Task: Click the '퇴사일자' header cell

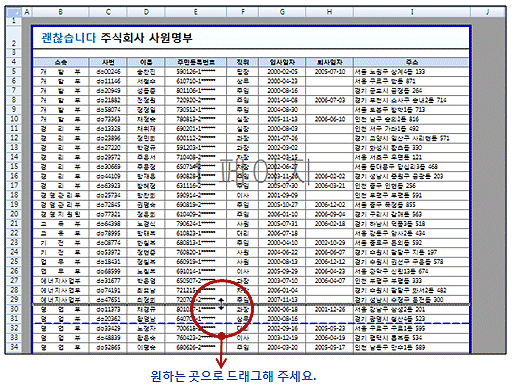Action: click(329, 62)
